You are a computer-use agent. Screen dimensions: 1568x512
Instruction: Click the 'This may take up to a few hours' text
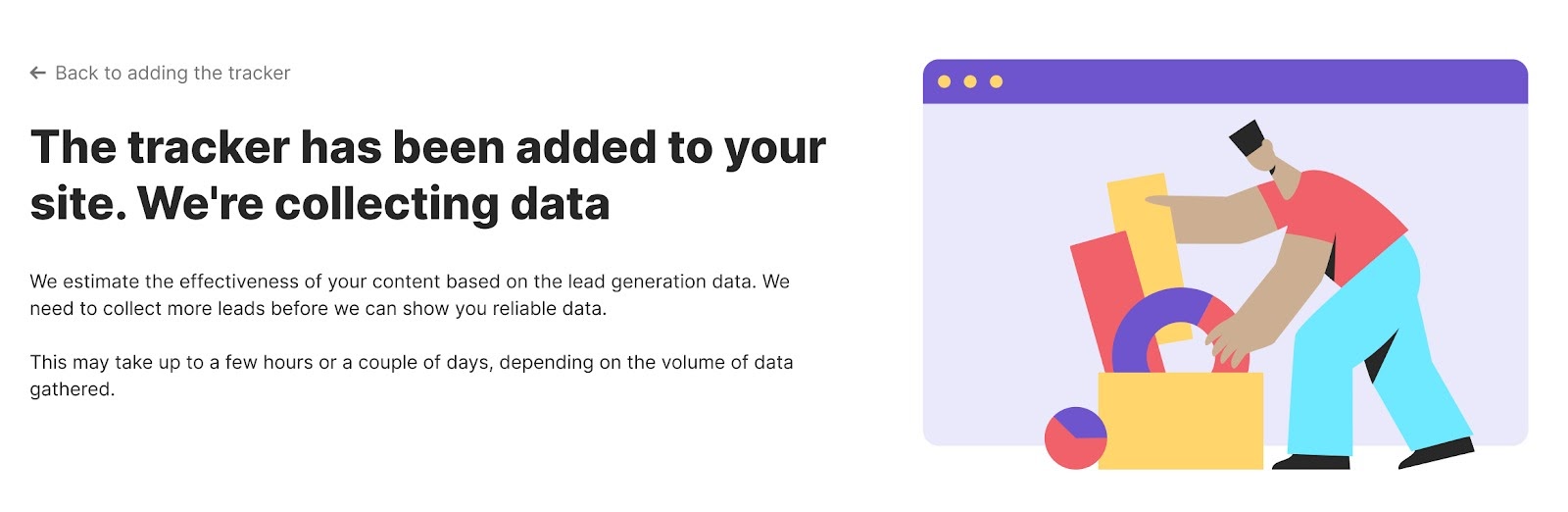(412, 362)
